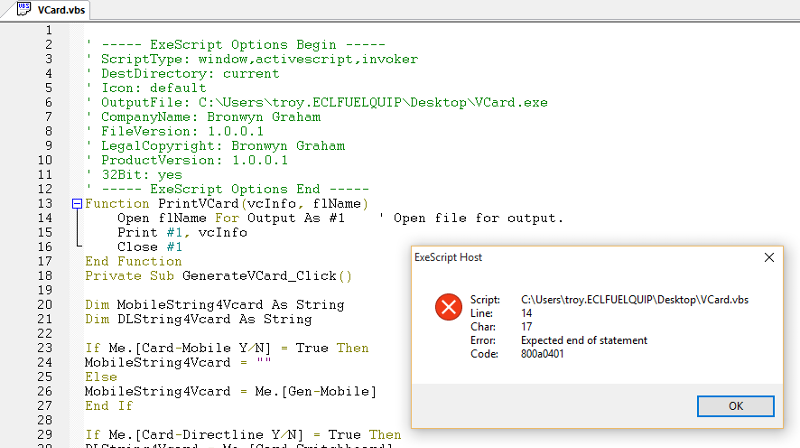Click the Char value 17 in dialog
The width and height of the screenshot is (800, 448).
527,327
